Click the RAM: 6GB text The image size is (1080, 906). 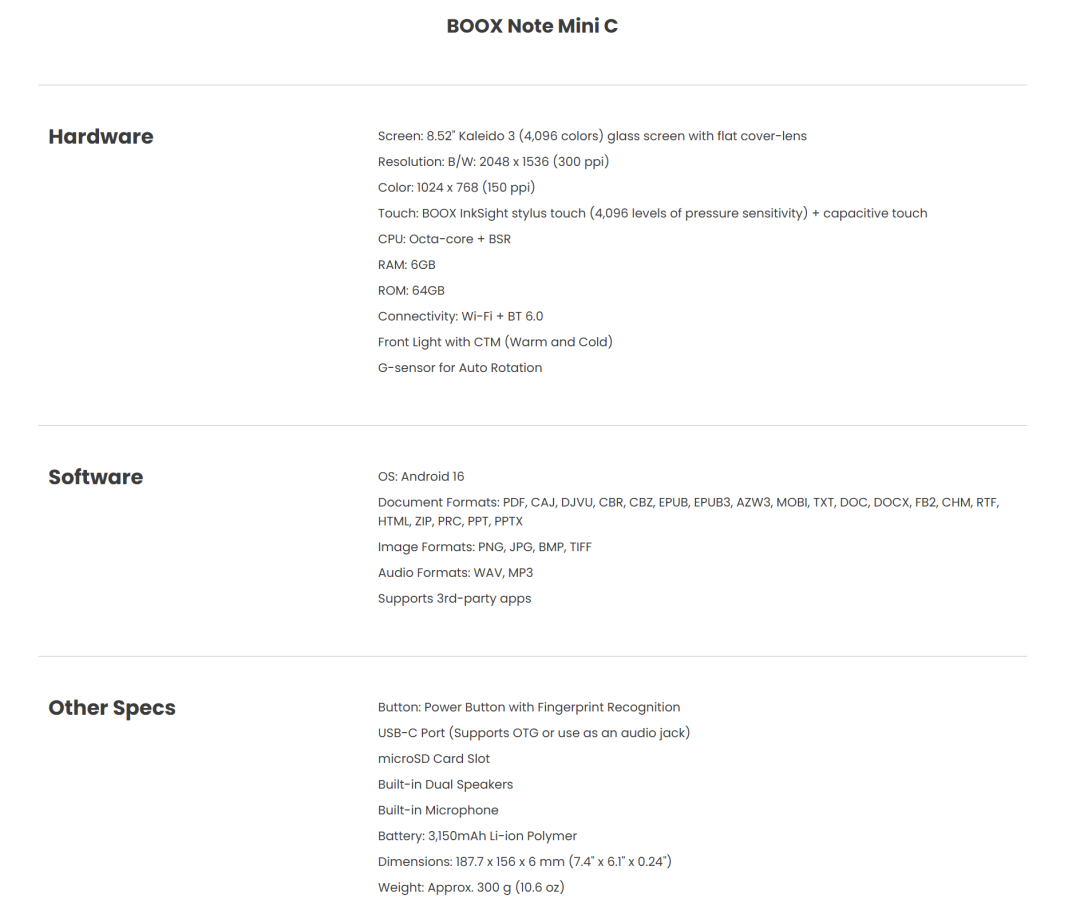pyautogui.click(x=406, y=265)
